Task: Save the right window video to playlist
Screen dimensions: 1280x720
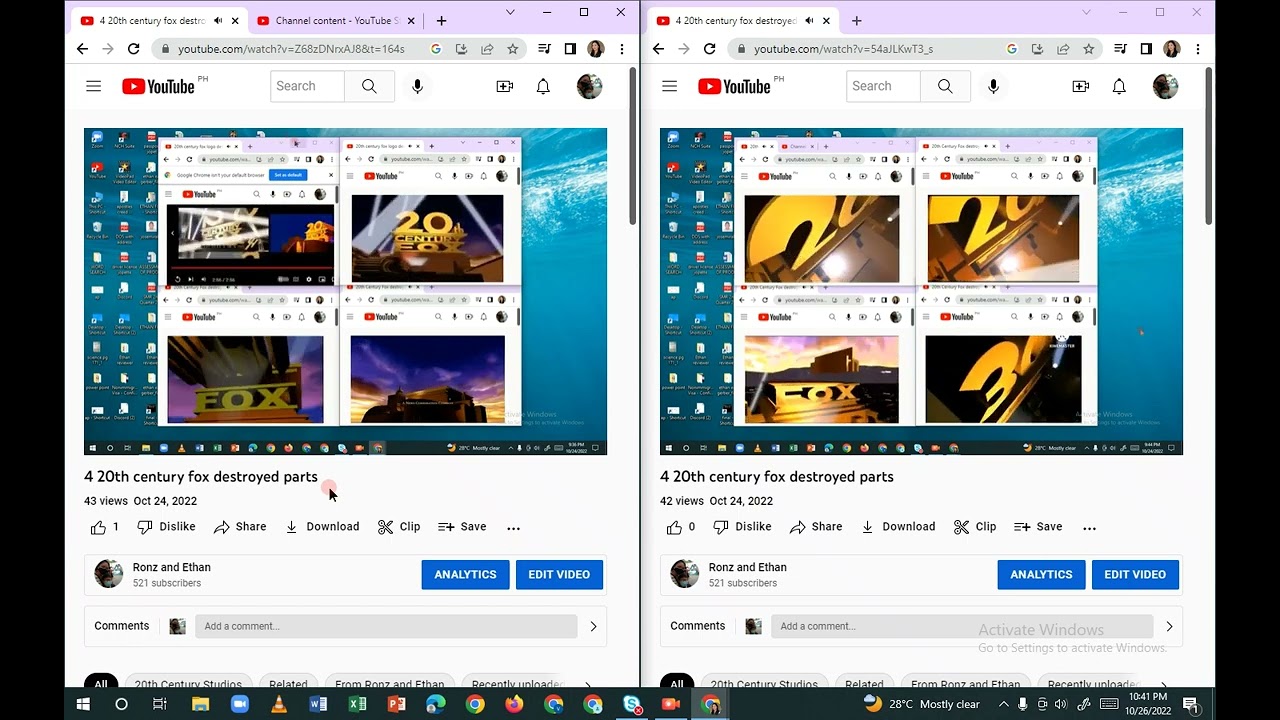Action: [x=1038, y=527]
